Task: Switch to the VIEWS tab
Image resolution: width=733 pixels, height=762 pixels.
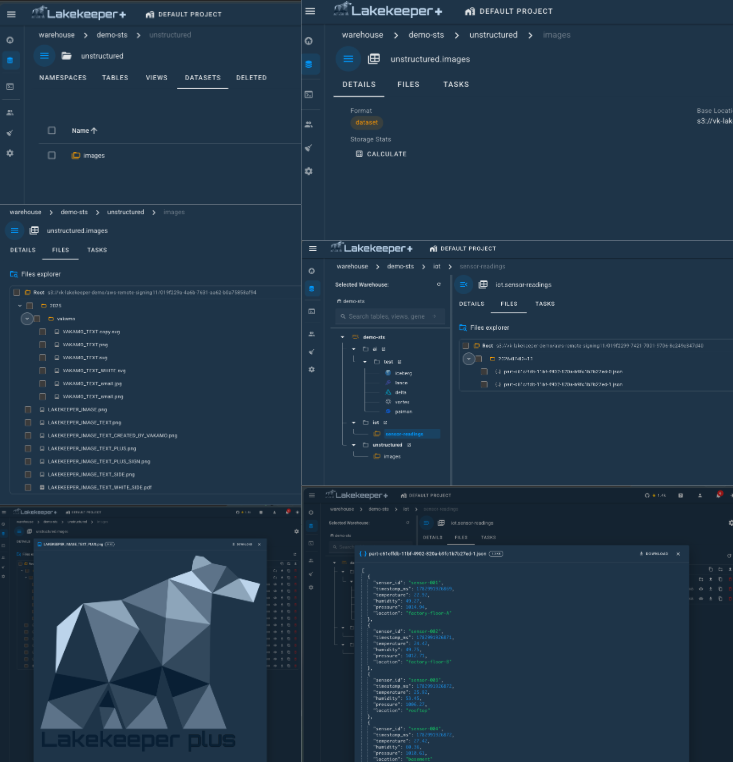Action: 157,78
